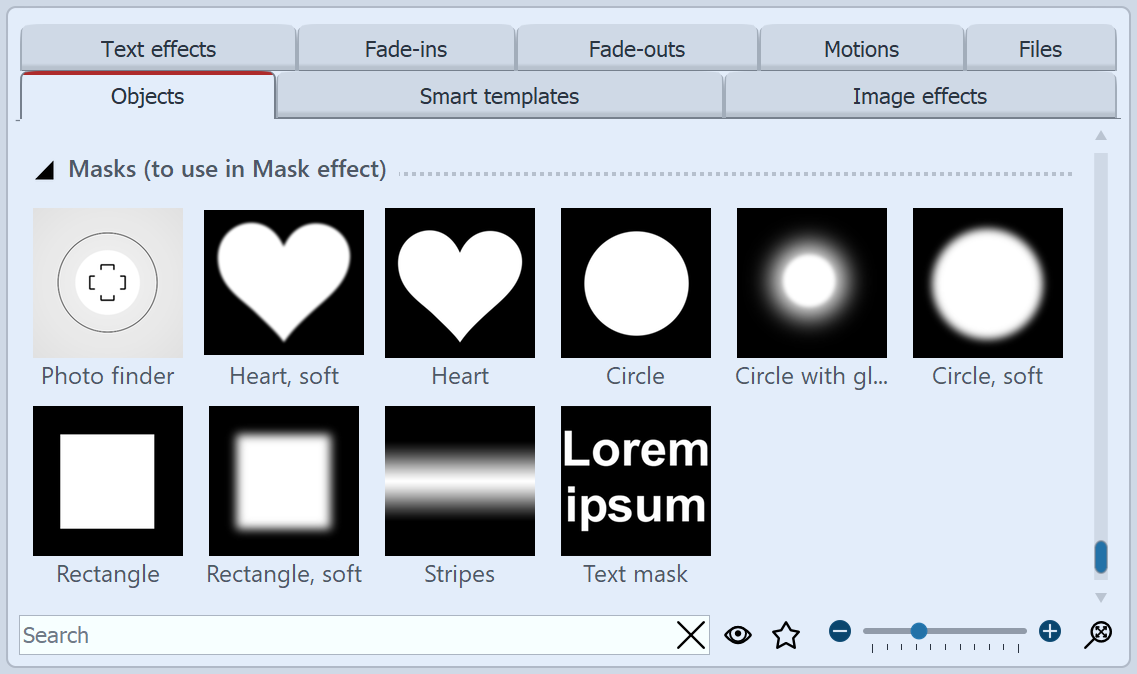This screenshot has height=674, width=1137.
Task: Pick the Circle with glow mask
Action: click(x=811, y=282)
